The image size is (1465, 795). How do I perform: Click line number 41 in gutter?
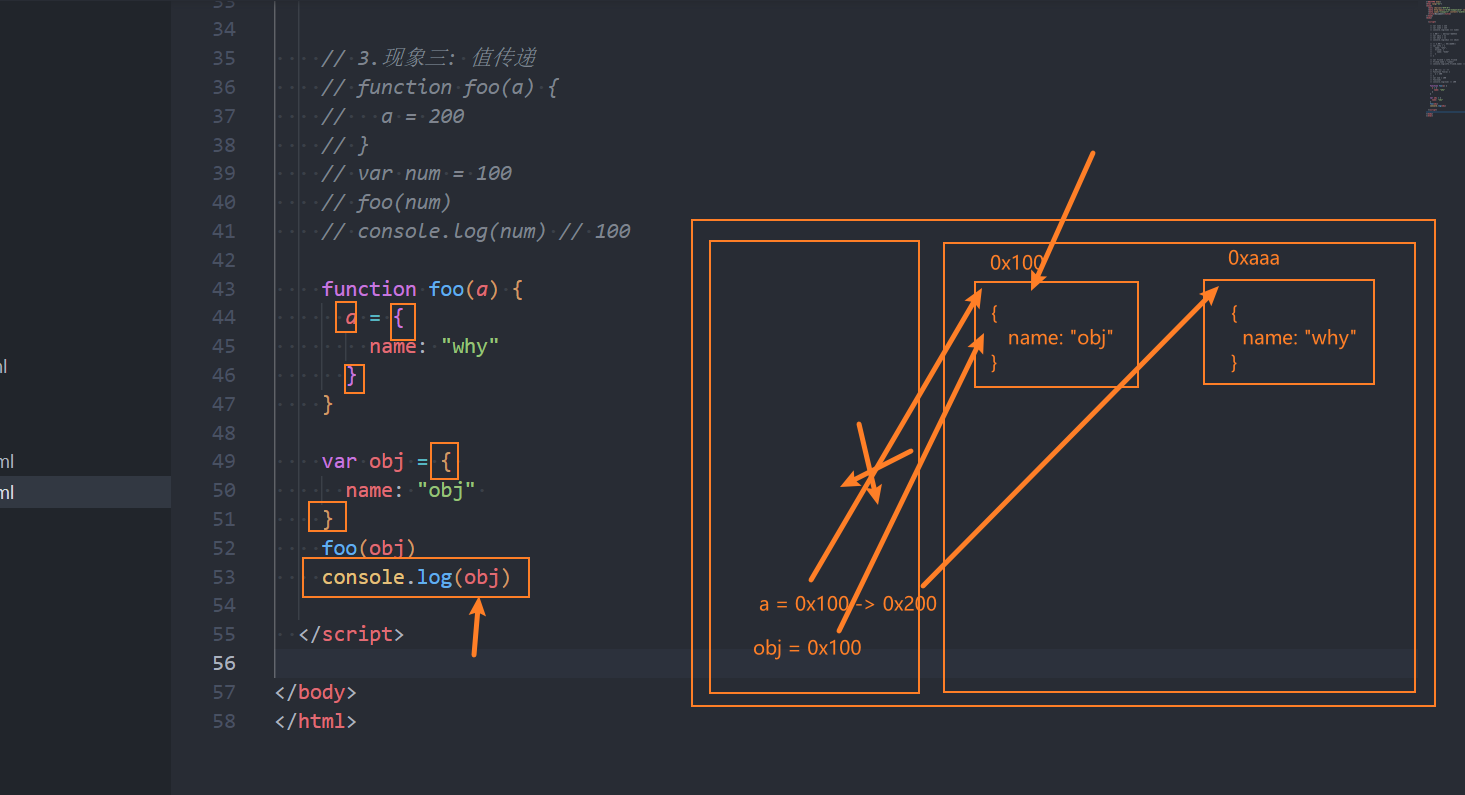point(224,231)
